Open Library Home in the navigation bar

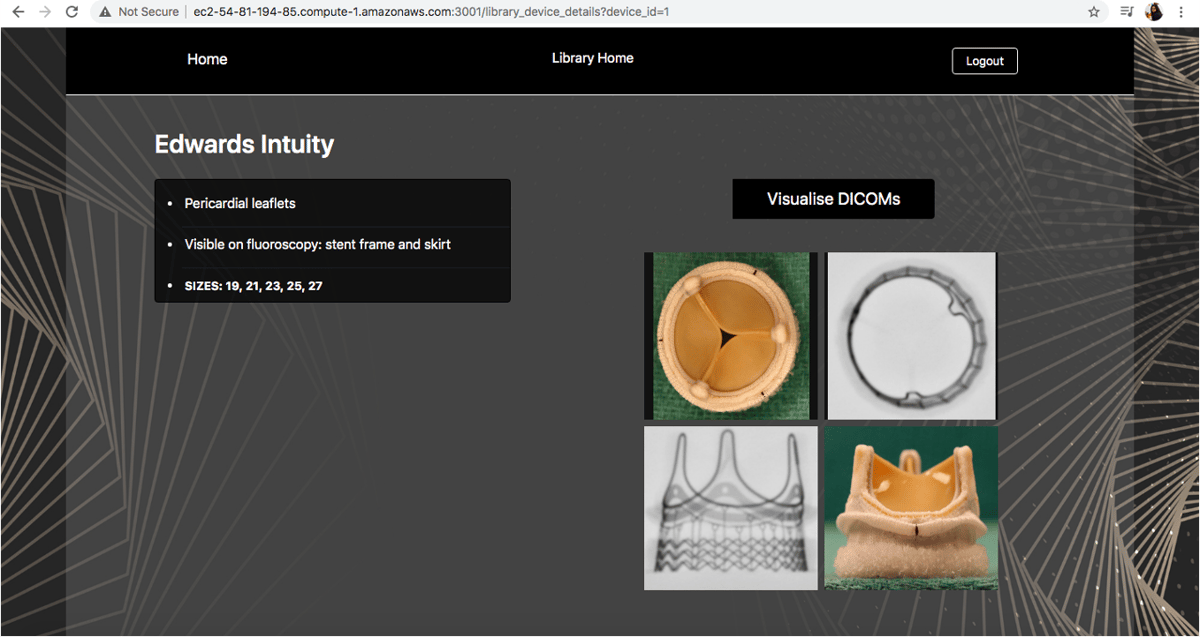[593, 58]
